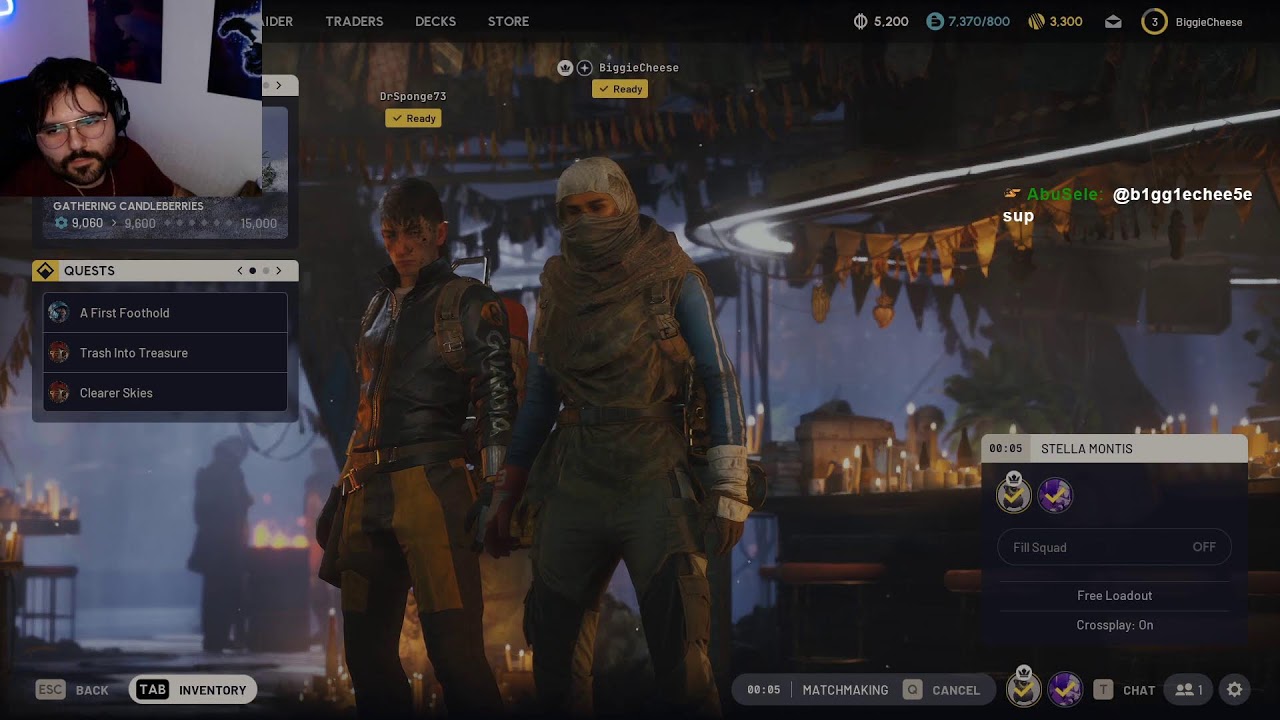
Task: Click the coin currency icon beside 5,200
Action: point(860,21)
